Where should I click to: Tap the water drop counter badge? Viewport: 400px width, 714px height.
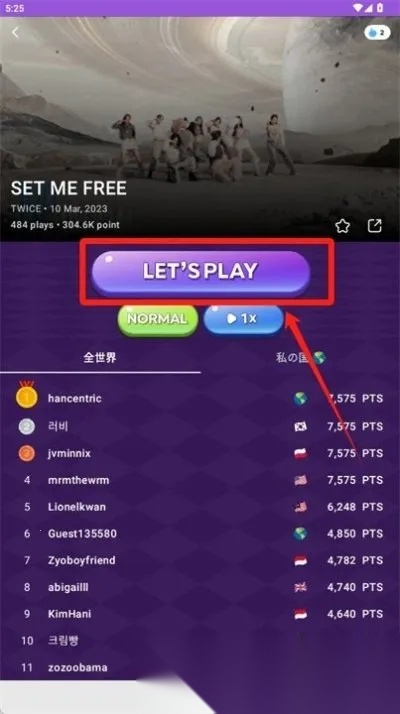(x=377, y=33)
